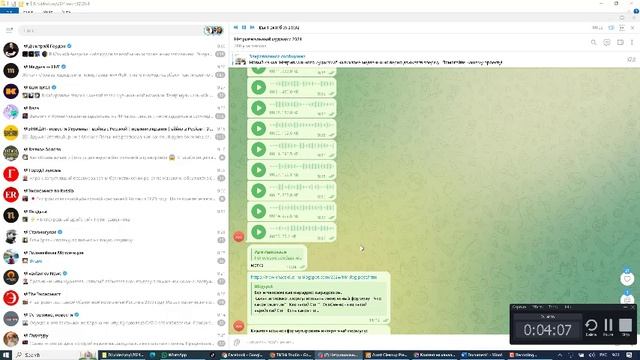Play the voice message directly above the reply bubble
The width and height of the screenshot is (640, 360).
(258, 232)
